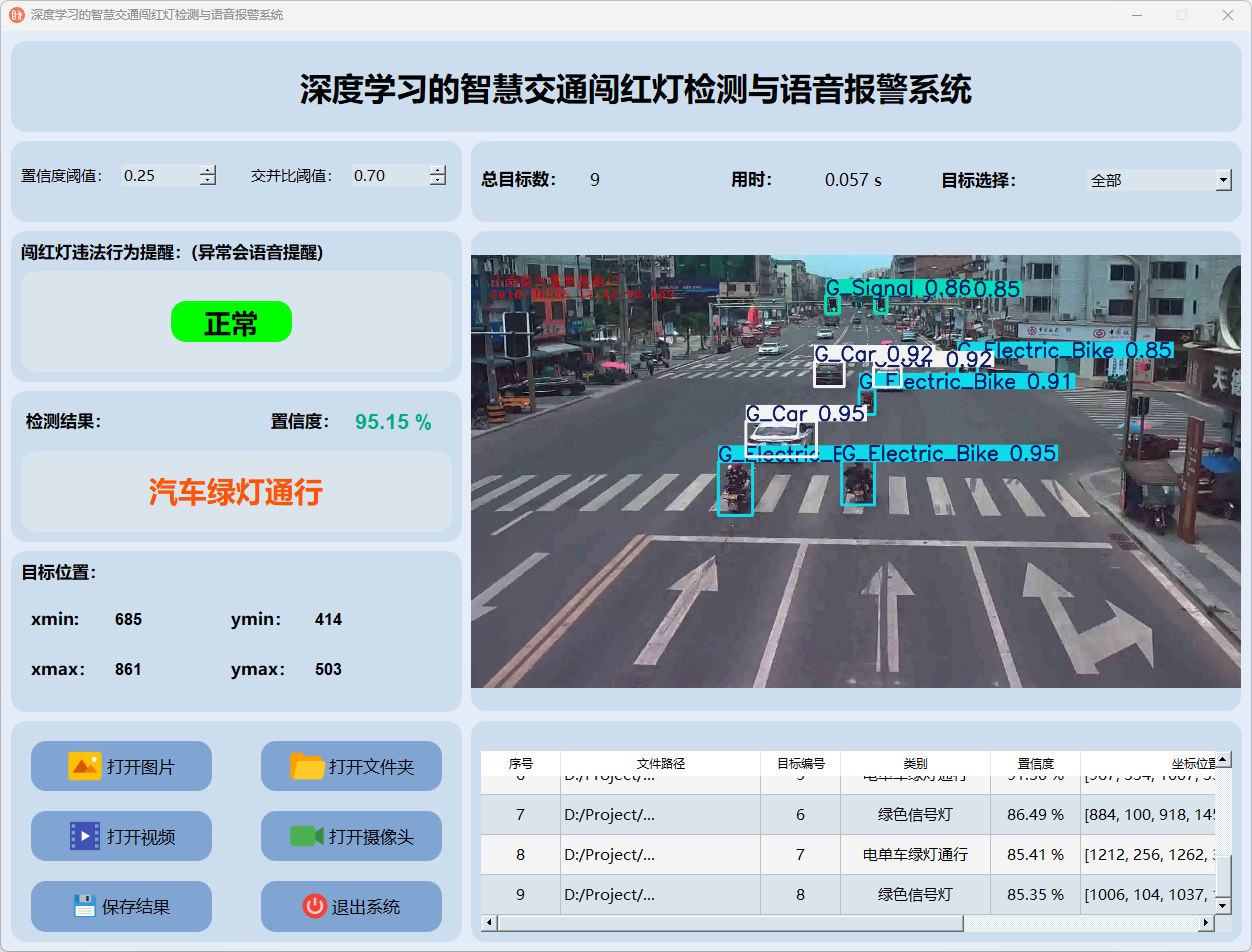Click the app logo in title bar

pyautogui.click(x=16, y=15)
